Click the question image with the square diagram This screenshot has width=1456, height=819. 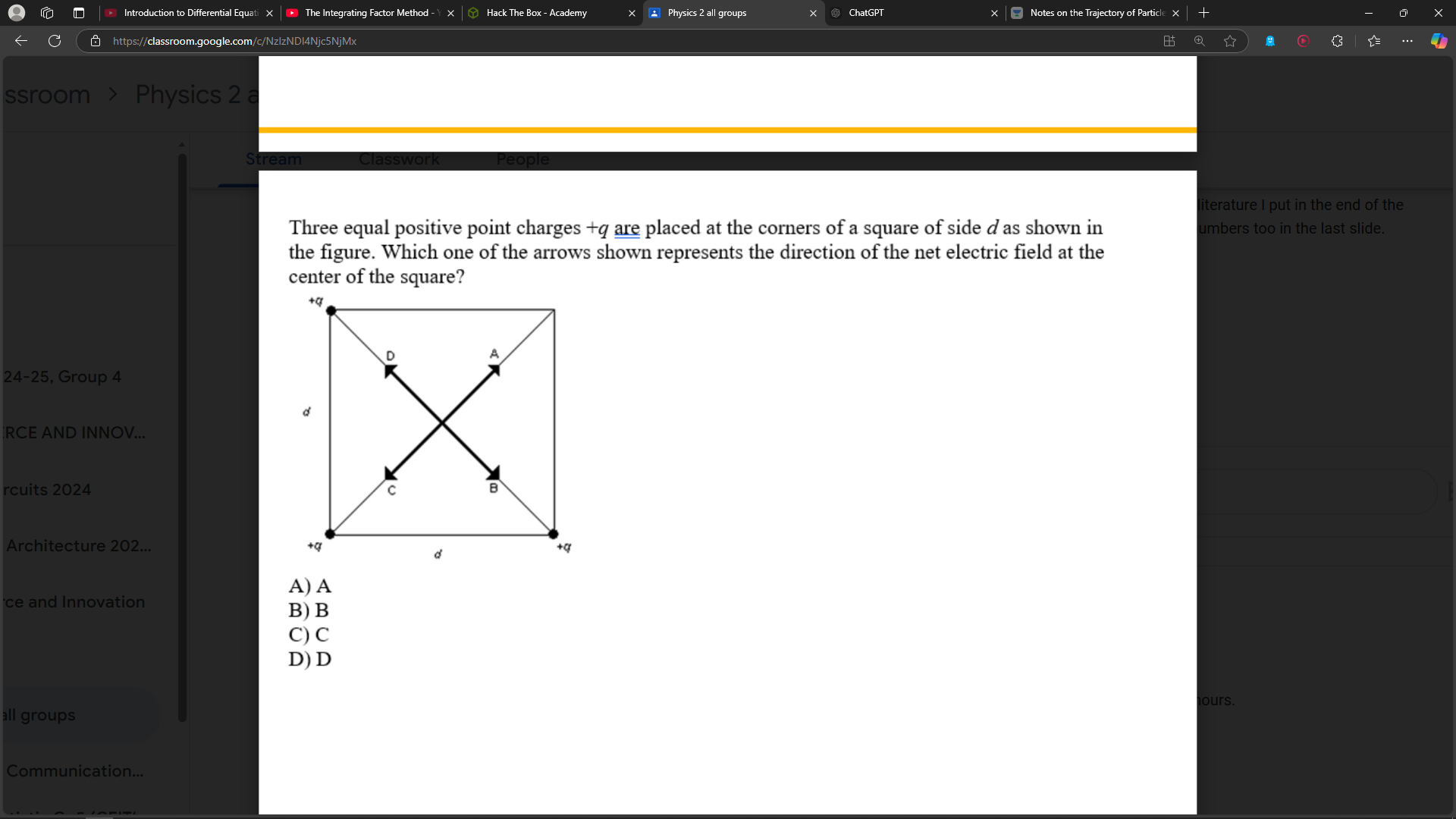(440, 428)
